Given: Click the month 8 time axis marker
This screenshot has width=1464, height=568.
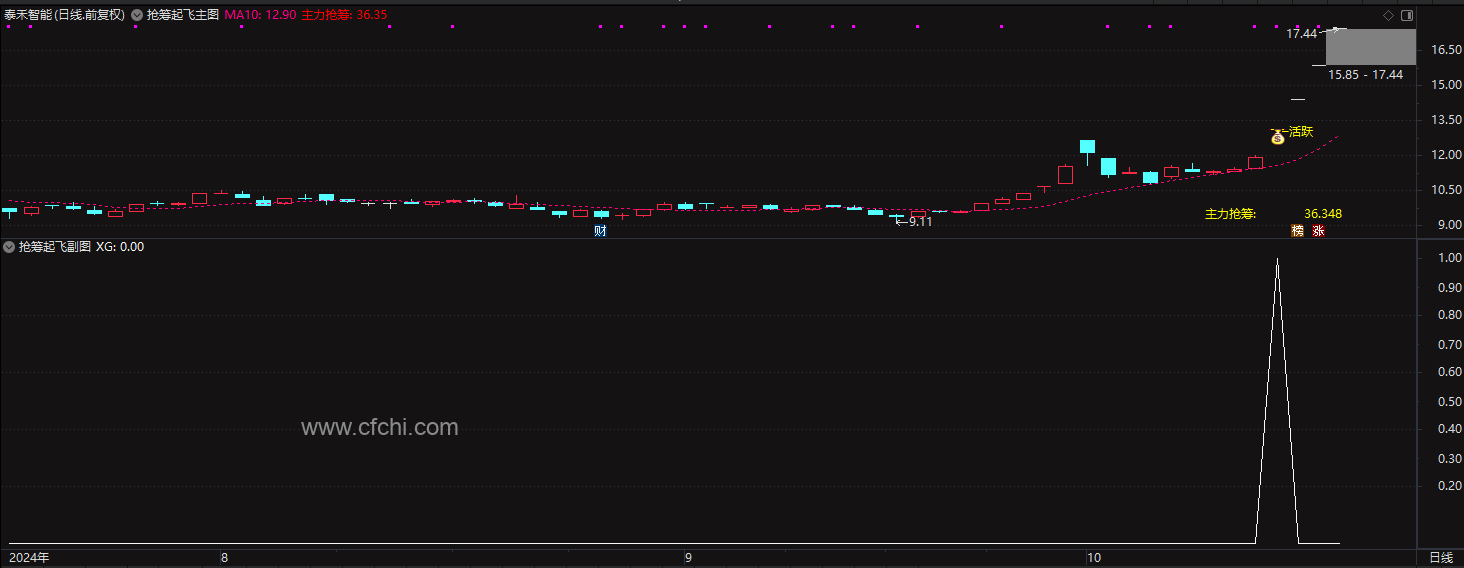Looking at the screenshot, I should coord(223,558).
